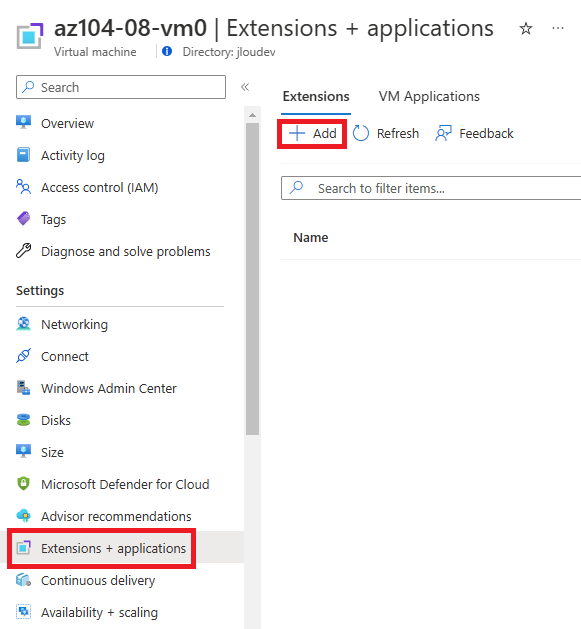Viewport: 581px width, 629px height.
Task: Open Activity log via its icon
Action: 23,155
